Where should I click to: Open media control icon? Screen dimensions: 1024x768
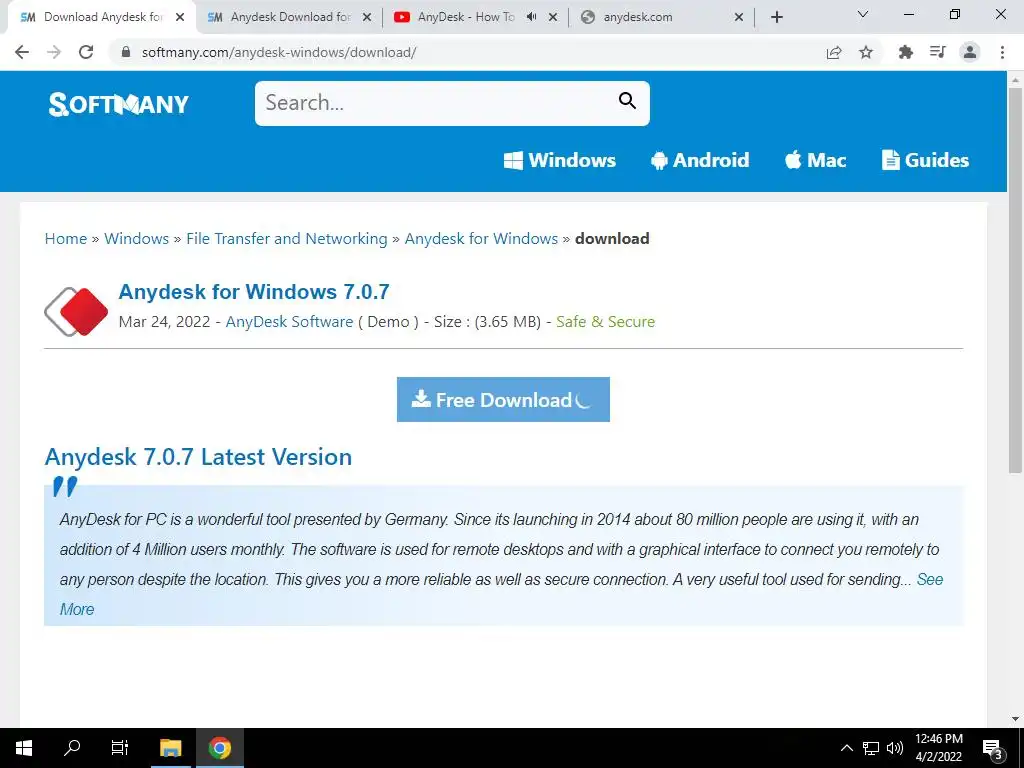[938, 52]
